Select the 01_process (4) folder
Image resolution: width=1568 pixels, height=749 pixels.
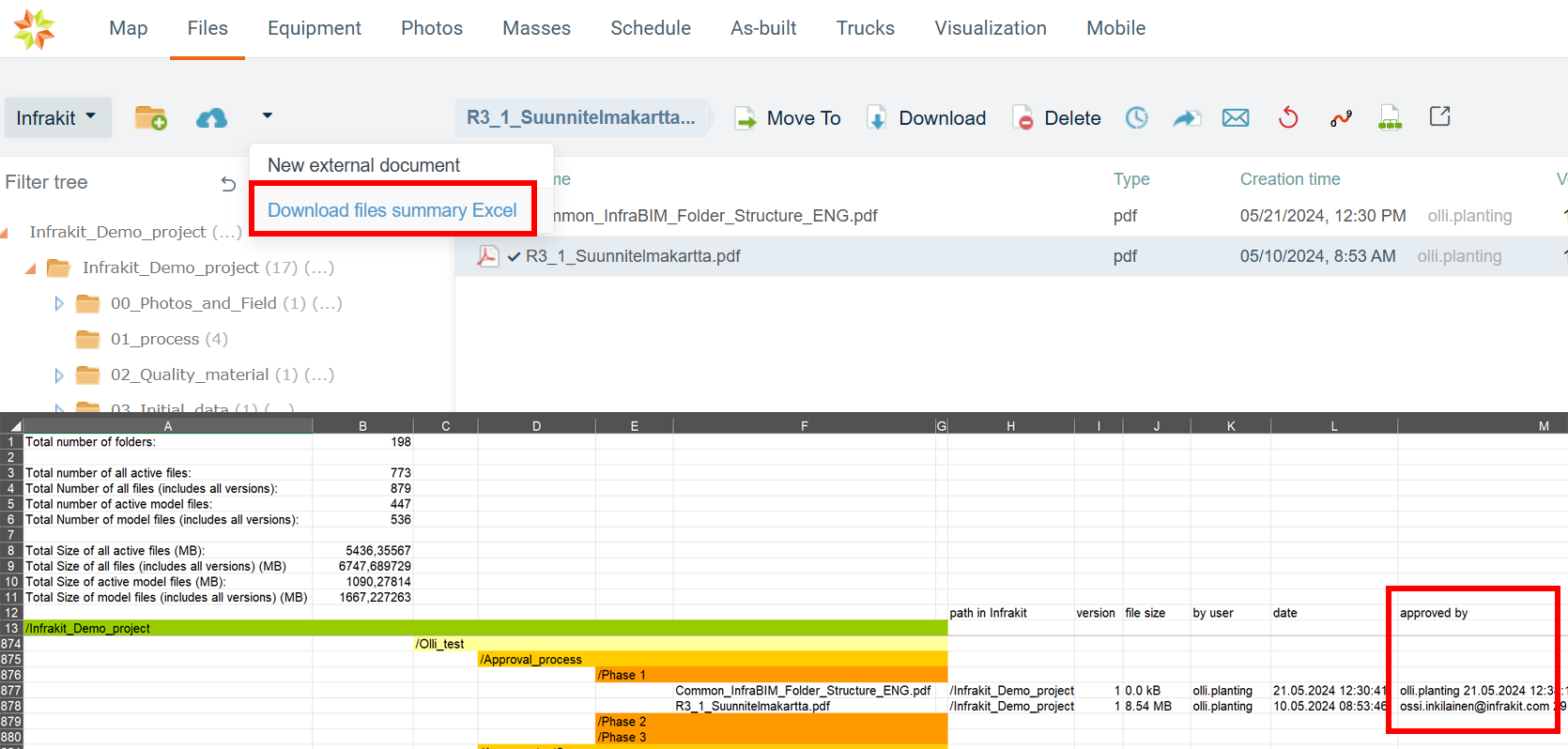169,339
